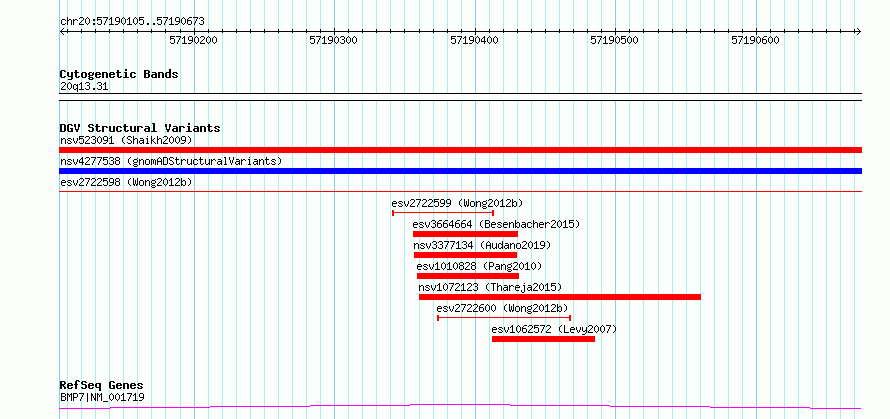Viewport: 890px width, 419px height.
Task: Select the red nsv523091 variant bar
Action: pos(461,150)
